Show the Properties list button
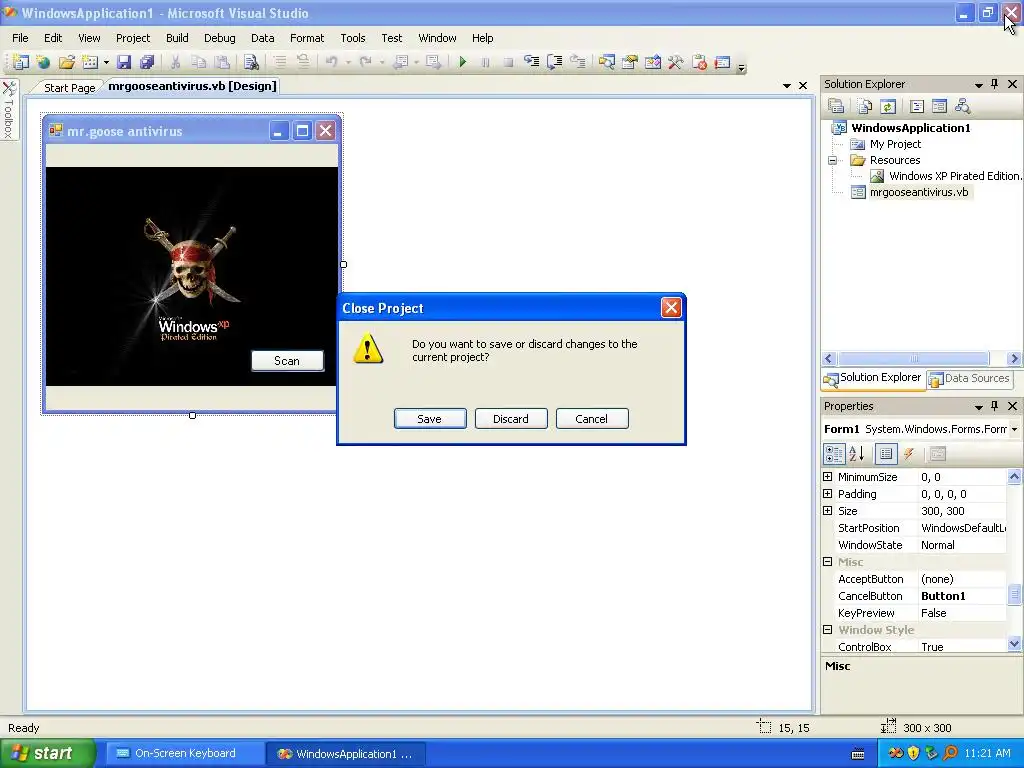Image resolution: width=1024 pixels, height=768 pixels. point(886,454)
